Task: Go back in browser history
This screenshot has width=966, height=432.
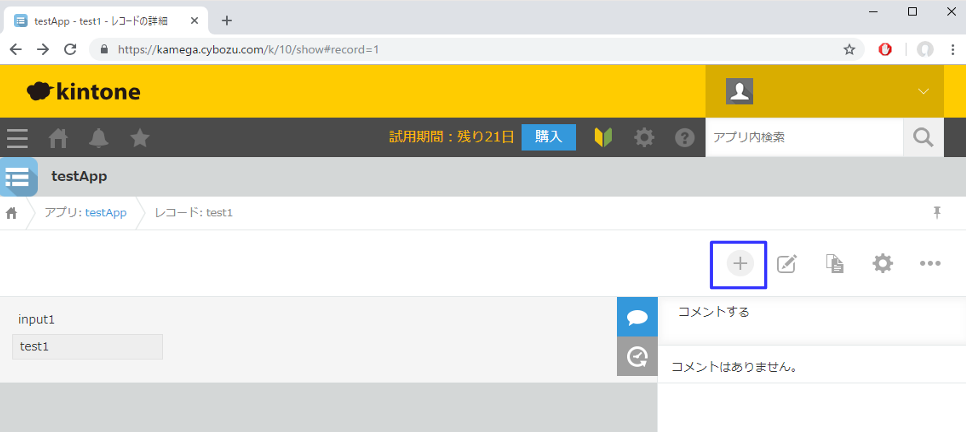Action: click(x=15, y=49)
